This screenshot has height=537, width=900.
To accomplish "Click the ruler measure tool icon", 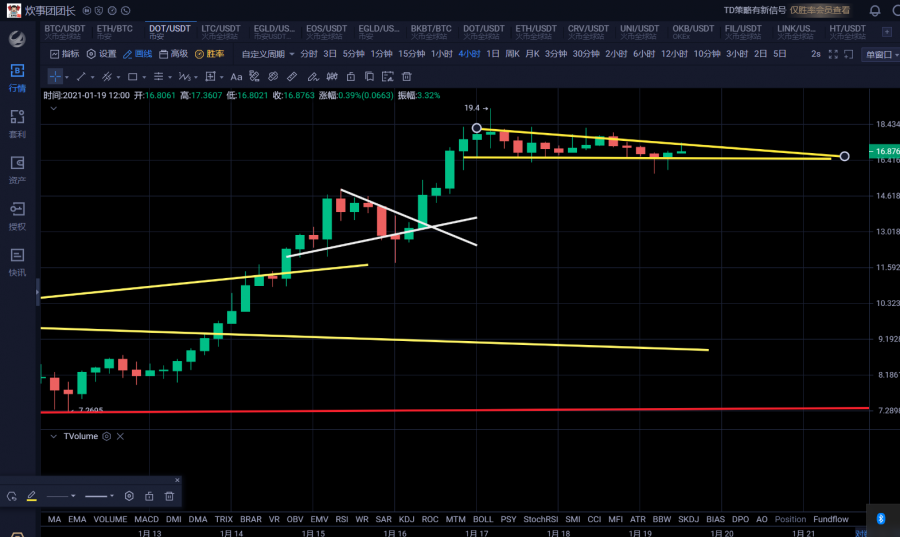I will click(292, 76).
